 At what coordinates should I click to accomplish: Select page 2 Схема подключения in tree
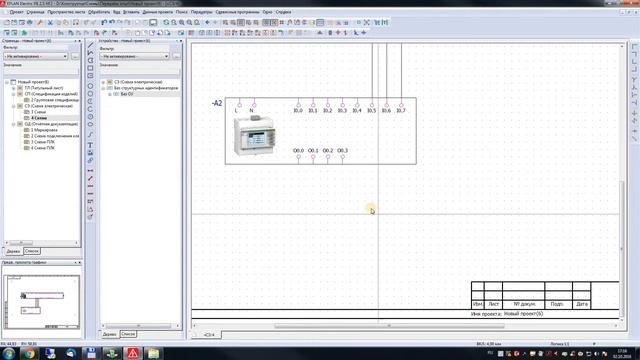coord(55,136)
